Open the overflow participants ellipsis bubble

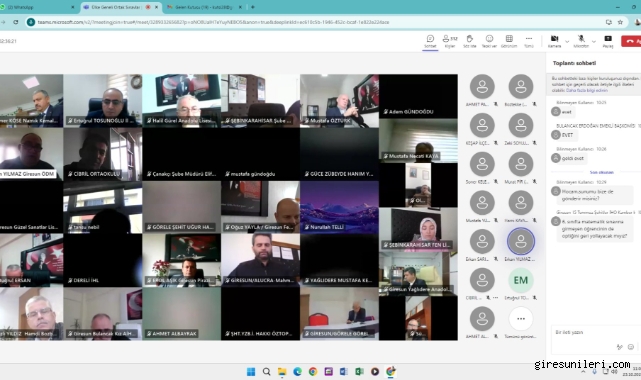[x=521, y=319]
